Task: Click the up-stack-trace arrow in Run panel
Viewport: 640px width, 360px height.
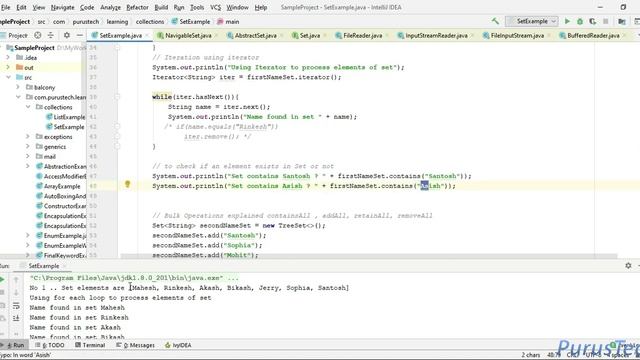Action: coord(16,280)
